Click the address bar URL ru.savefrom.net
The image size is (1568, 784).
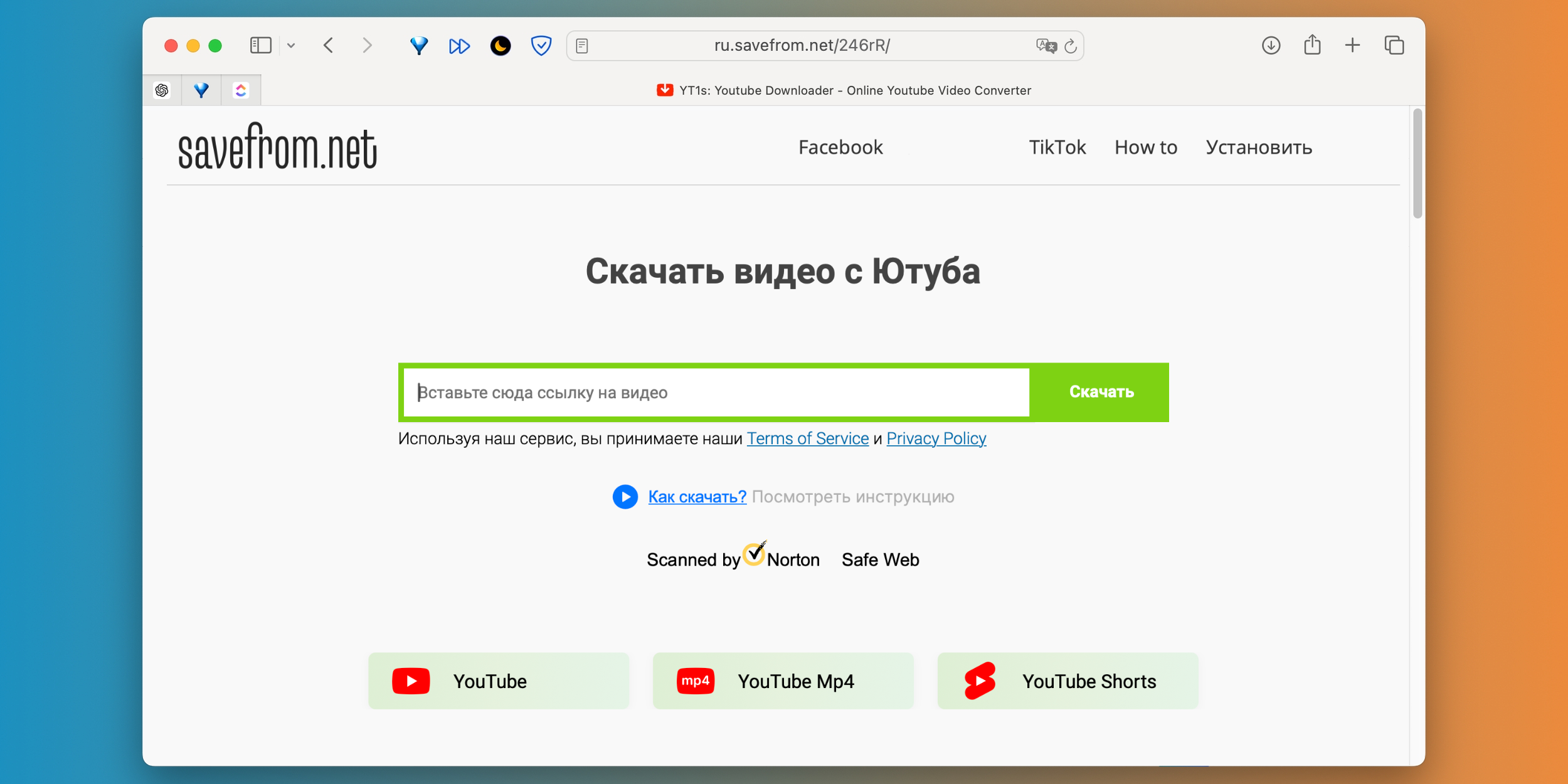pos(802,45)
